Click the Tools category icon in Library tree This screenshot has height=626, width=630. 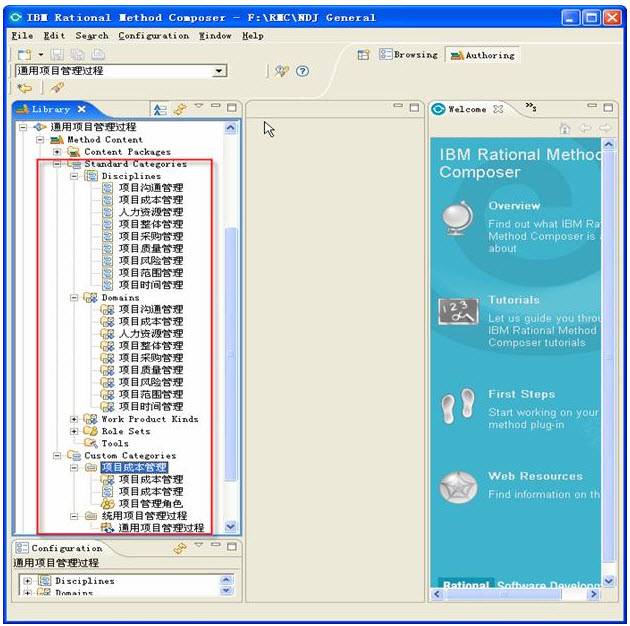[x=91, y=443]
